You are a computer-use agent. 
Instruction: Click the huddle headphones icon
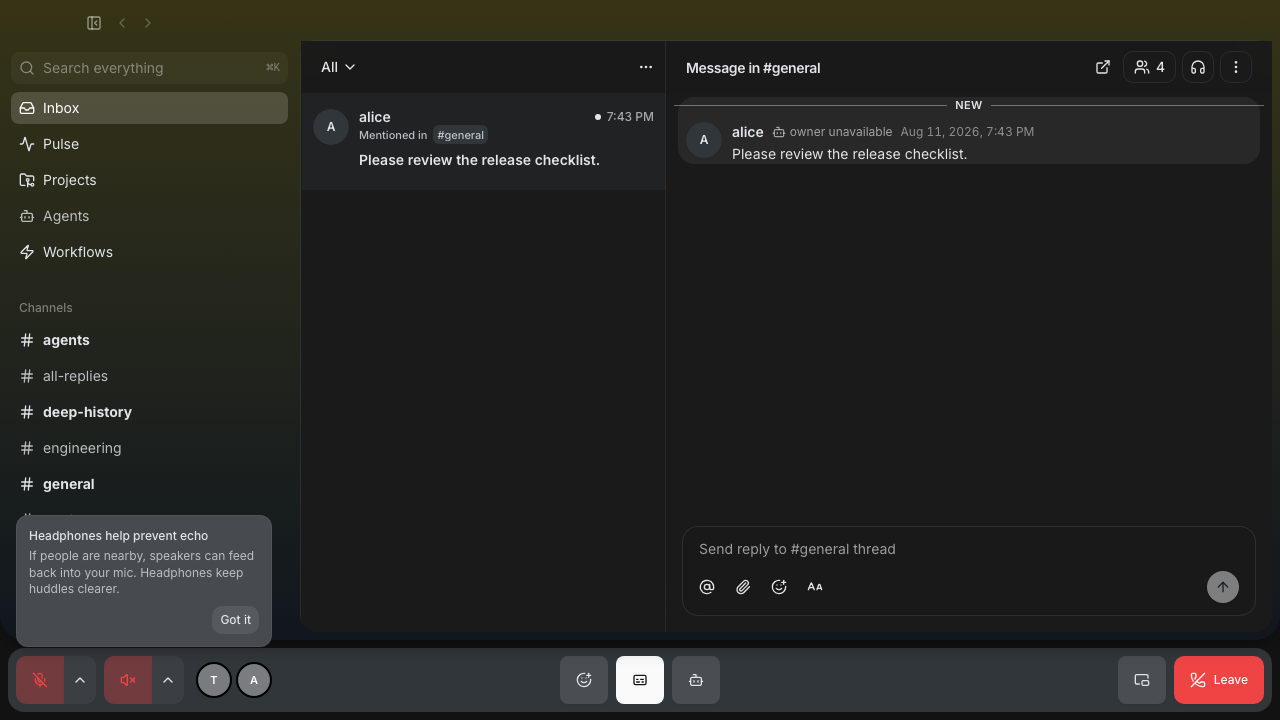pyautogui.click(x=1198, y=67)
